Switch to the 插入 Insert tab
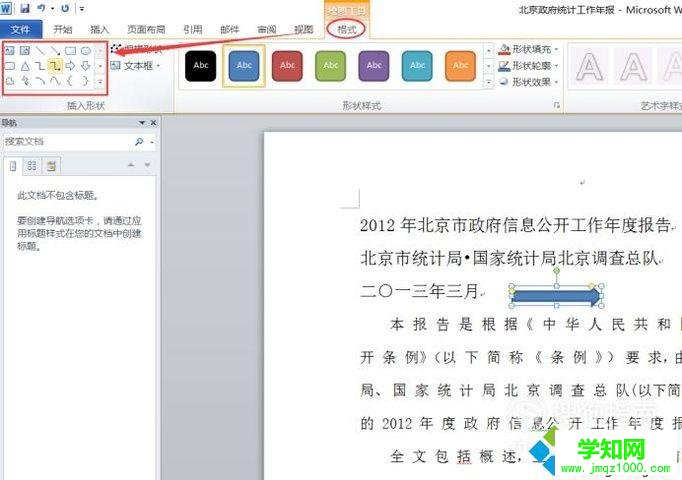 (99, 30)
